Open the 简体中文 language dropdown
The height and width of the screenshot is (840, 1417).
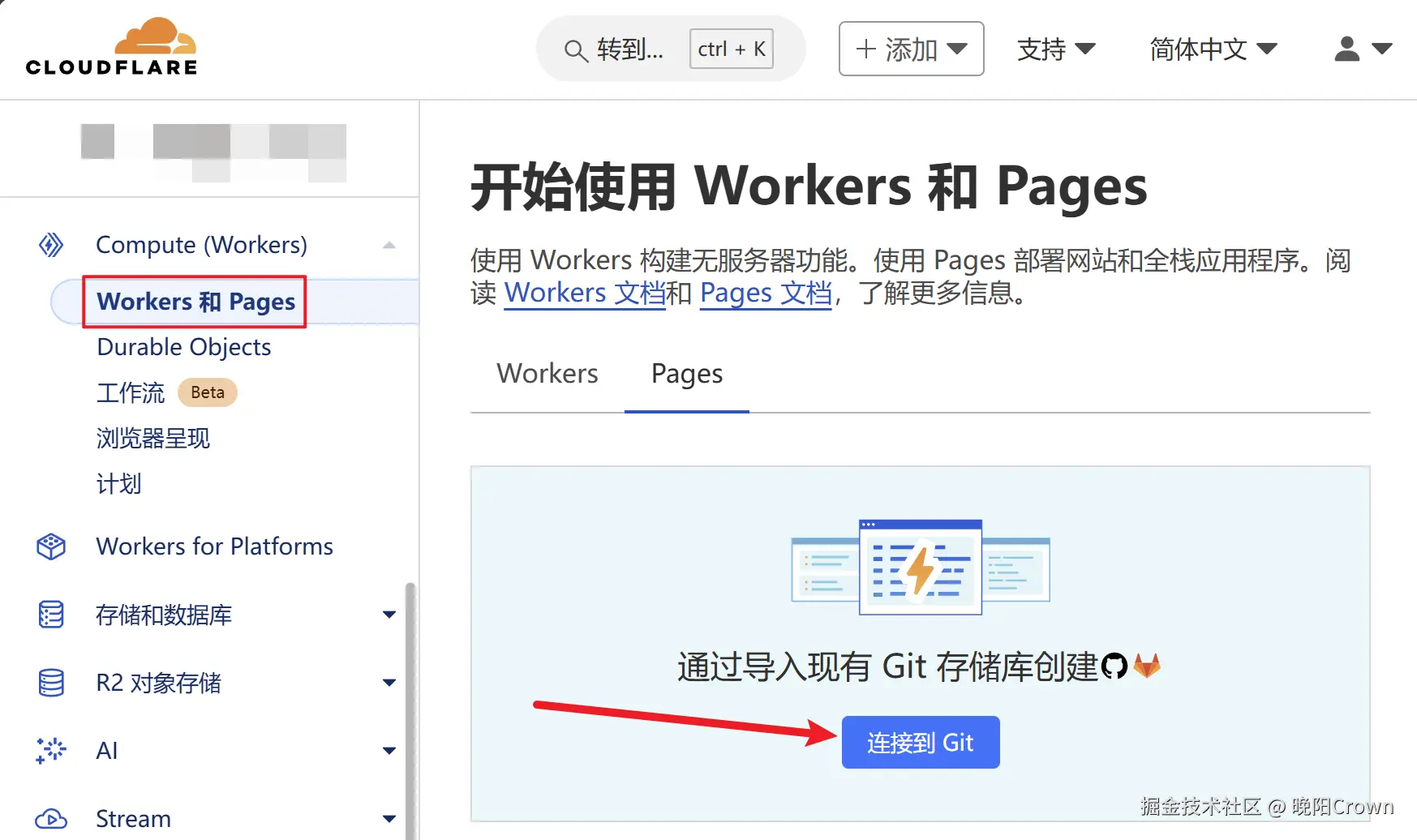click(1213, 49)
